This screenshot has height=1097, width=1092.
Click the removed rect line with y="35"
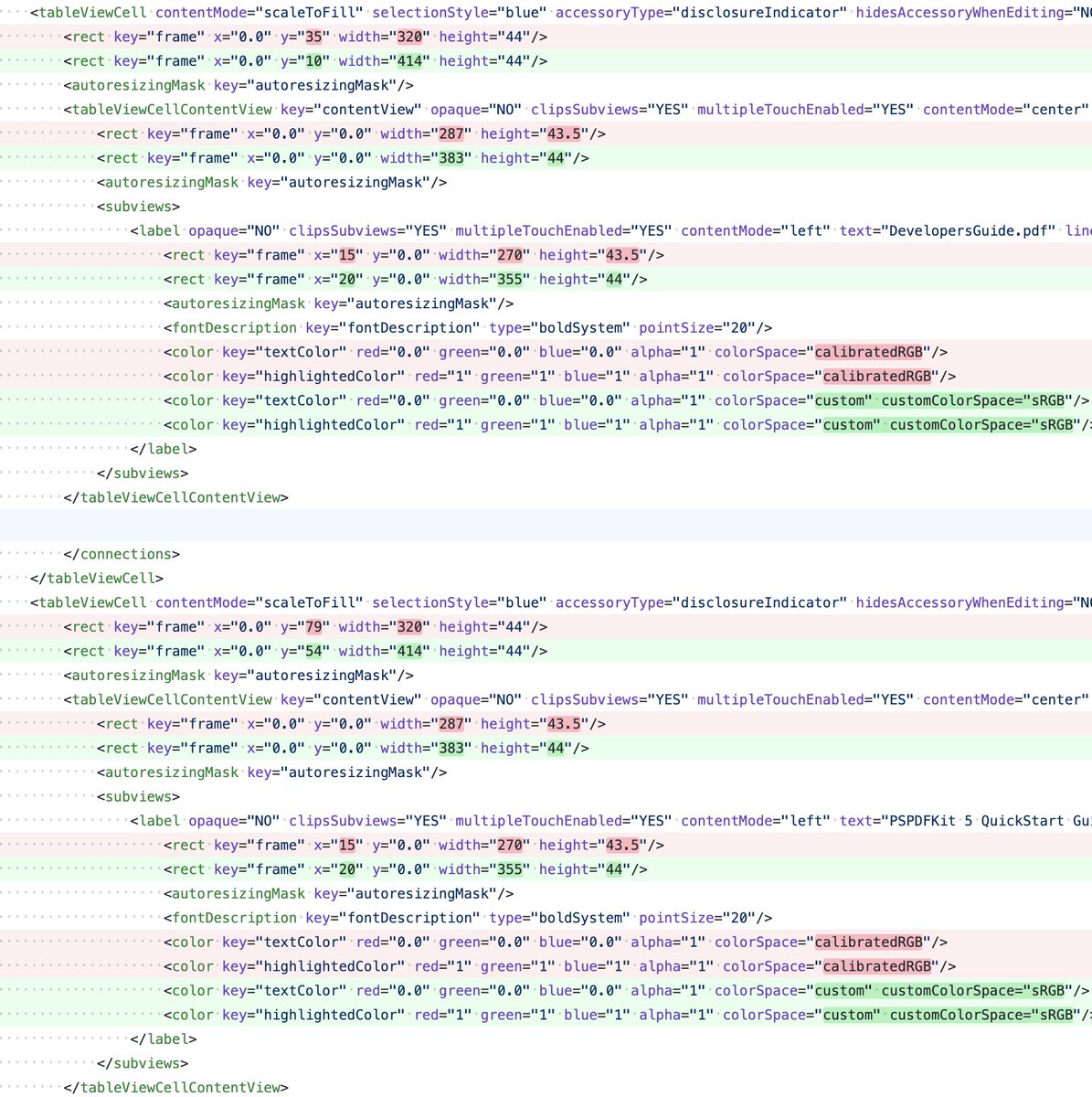coord(546,37)
